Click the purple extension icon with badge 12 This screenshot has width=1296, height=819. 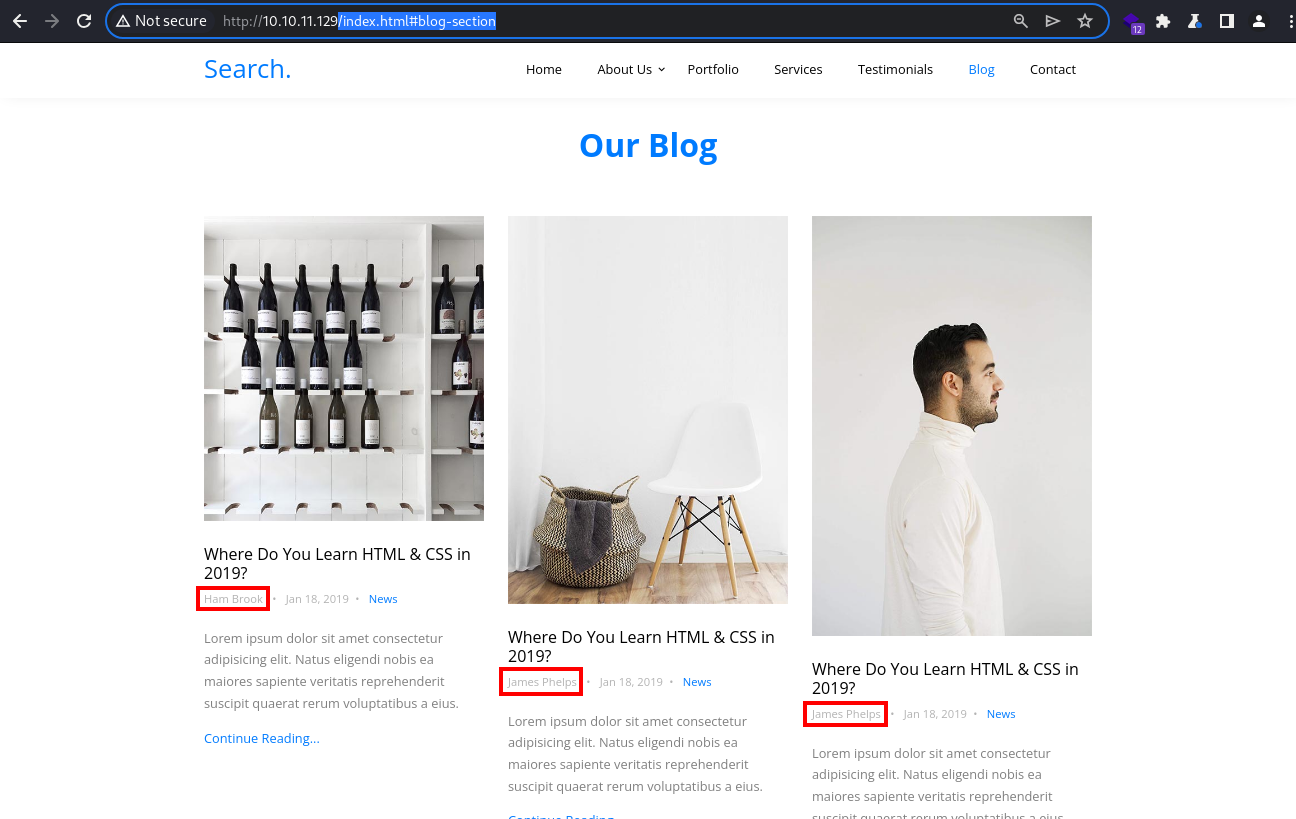tap(1132, 22)
